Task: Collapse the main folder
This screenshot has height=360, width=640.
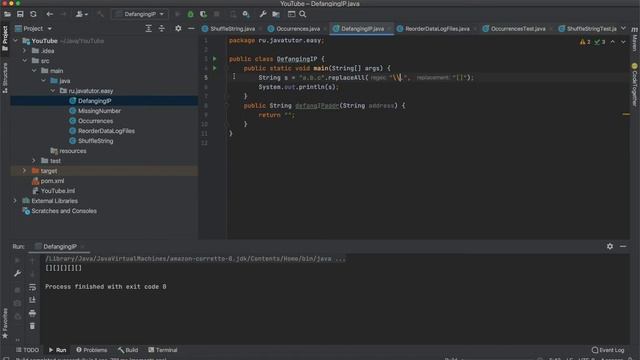Action: pyautogui.click(x=34, y=71)
